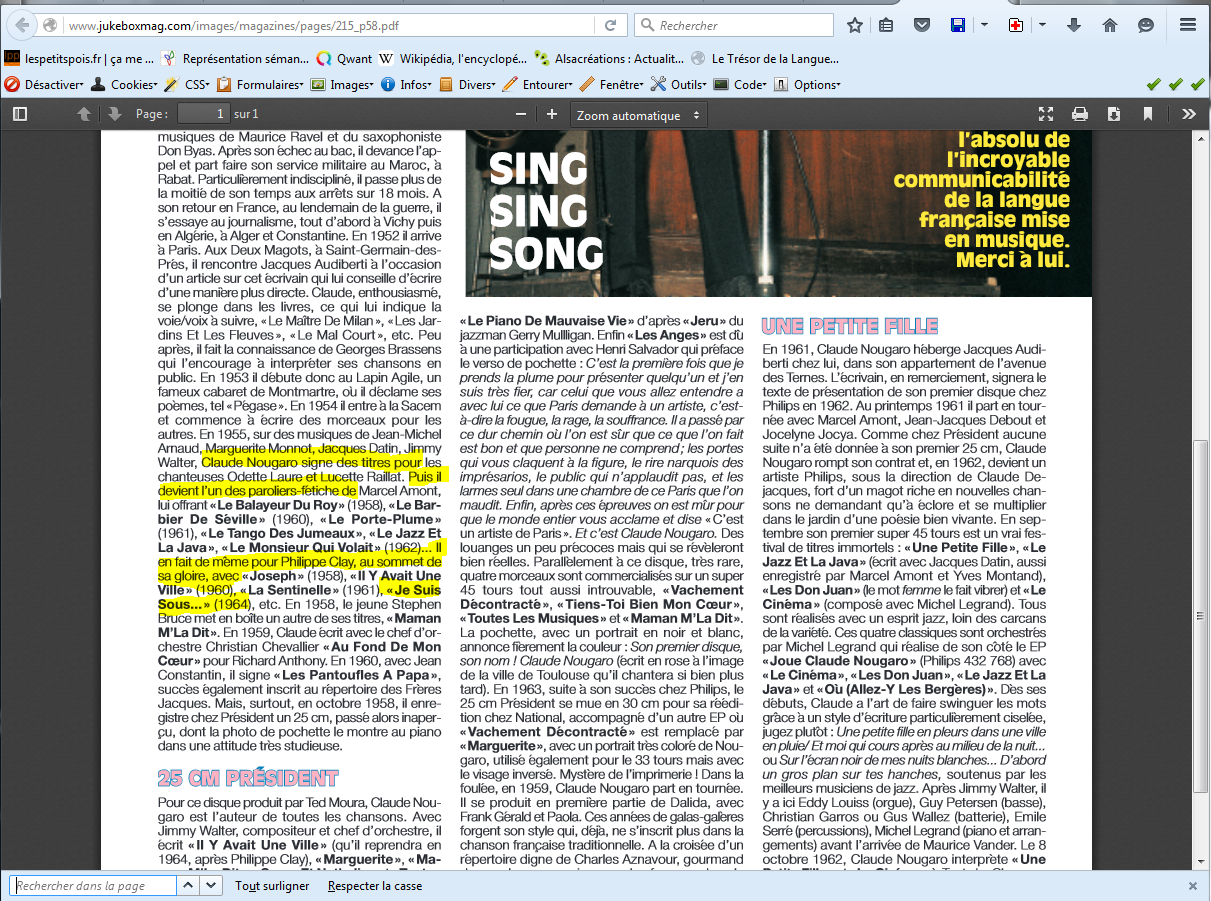Toggle Tout surligner in find bar
The image size is (1211, 901).
coord(273,886)
